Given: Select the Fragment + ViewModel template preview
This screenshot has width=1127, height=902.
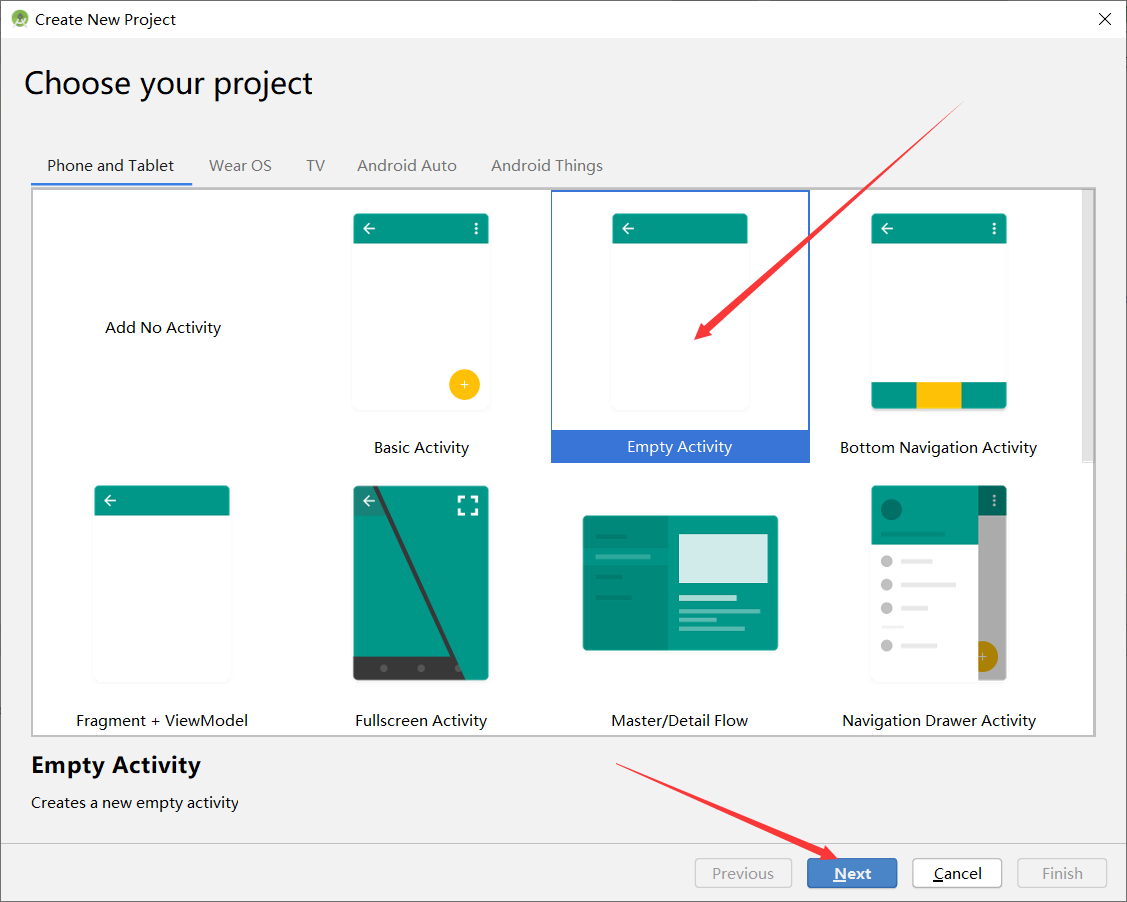Looking at the screenshot, I should point(162,584).
